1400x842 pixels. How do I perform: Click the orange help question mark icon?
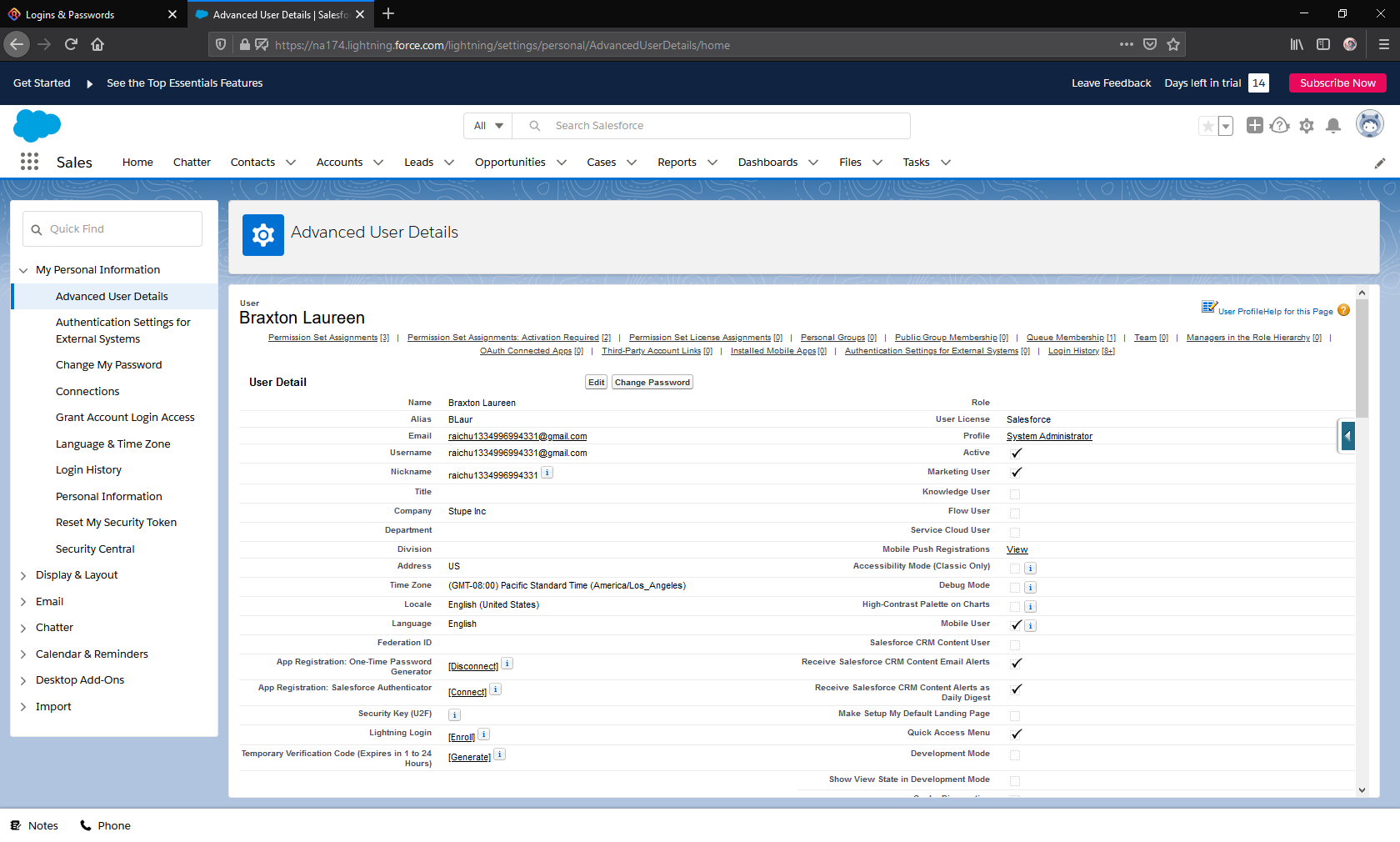tap(1343, 310)
